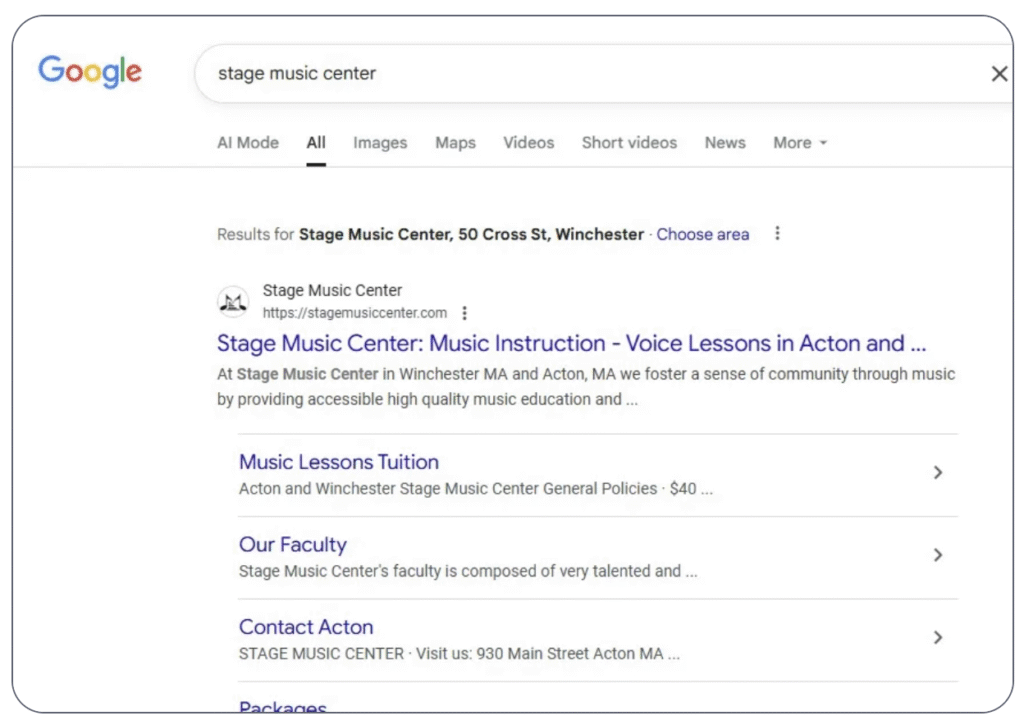Select the All results tab
The height and width of the screenshot is (725, 1024).
click(x=316, y=142)
